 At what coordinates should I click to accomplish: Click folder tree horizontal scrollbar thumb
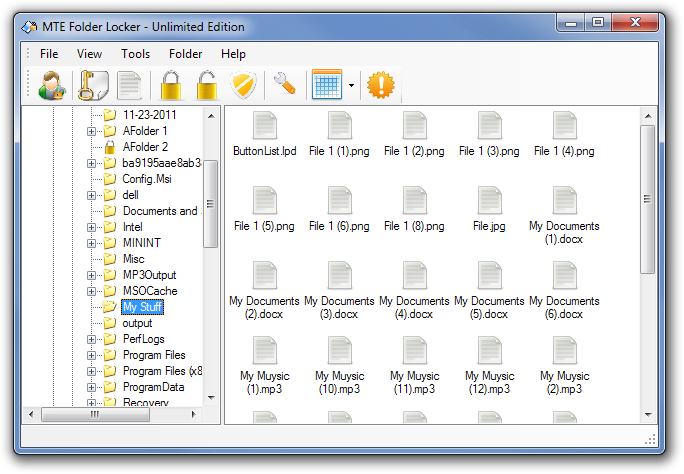coord(95,414)
